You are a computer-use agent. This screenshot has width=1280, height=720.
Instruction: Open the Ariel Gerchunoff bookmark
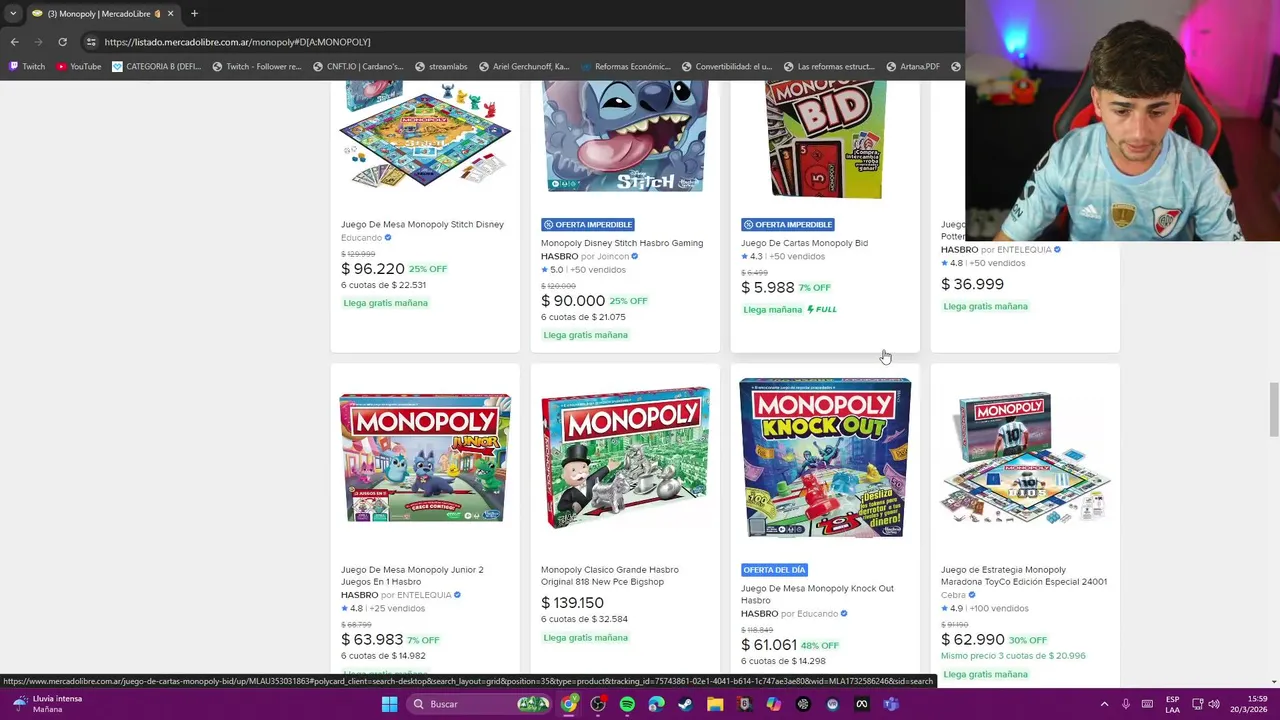pyautogui.click(x=524, y=67)
